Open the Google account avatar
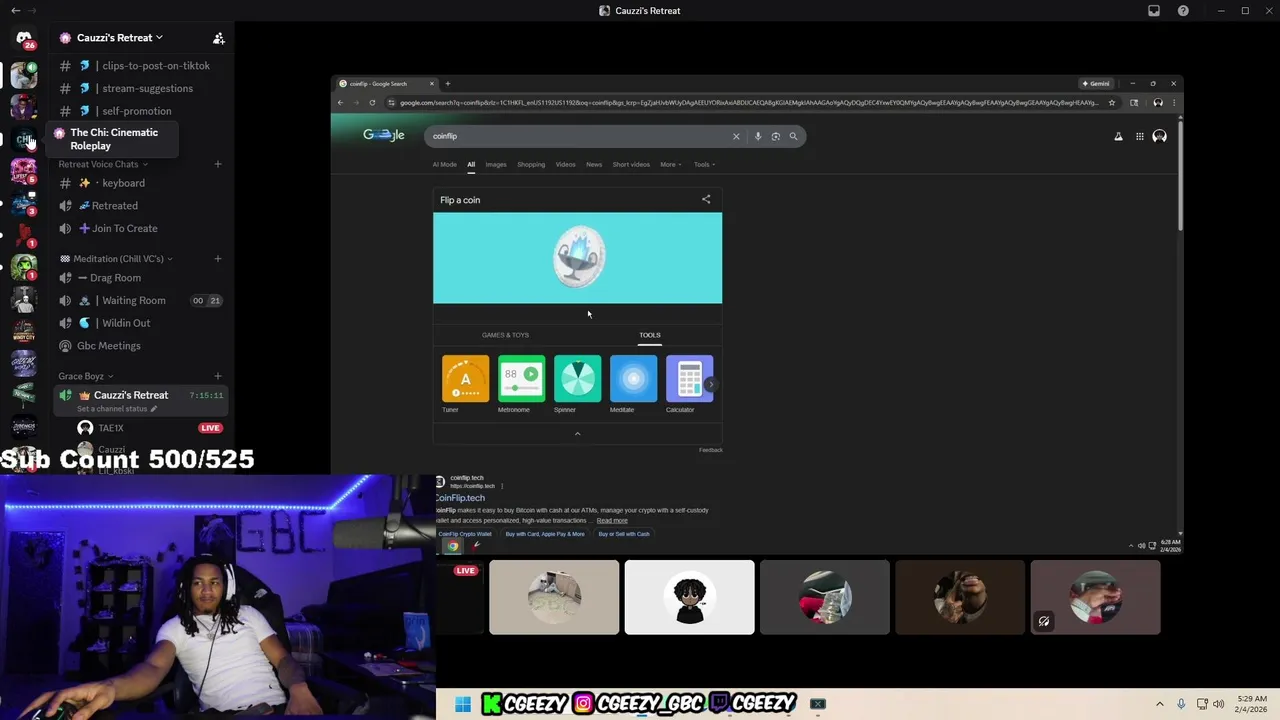The width and height of the screenshot is (1280, 720). (1159, 136)
